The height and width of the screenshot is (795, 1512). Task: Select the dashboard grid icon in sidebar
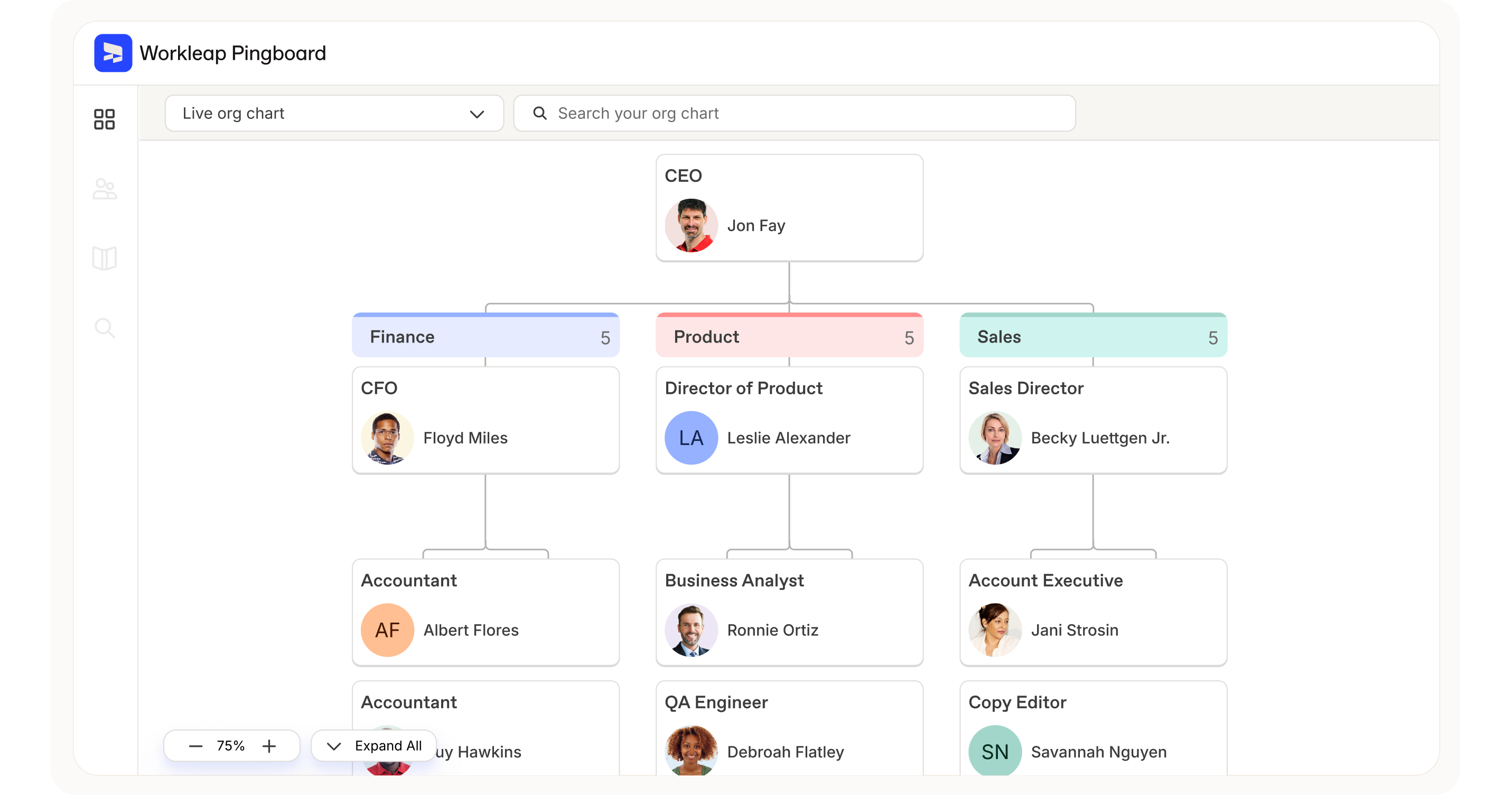coord(105,119)
